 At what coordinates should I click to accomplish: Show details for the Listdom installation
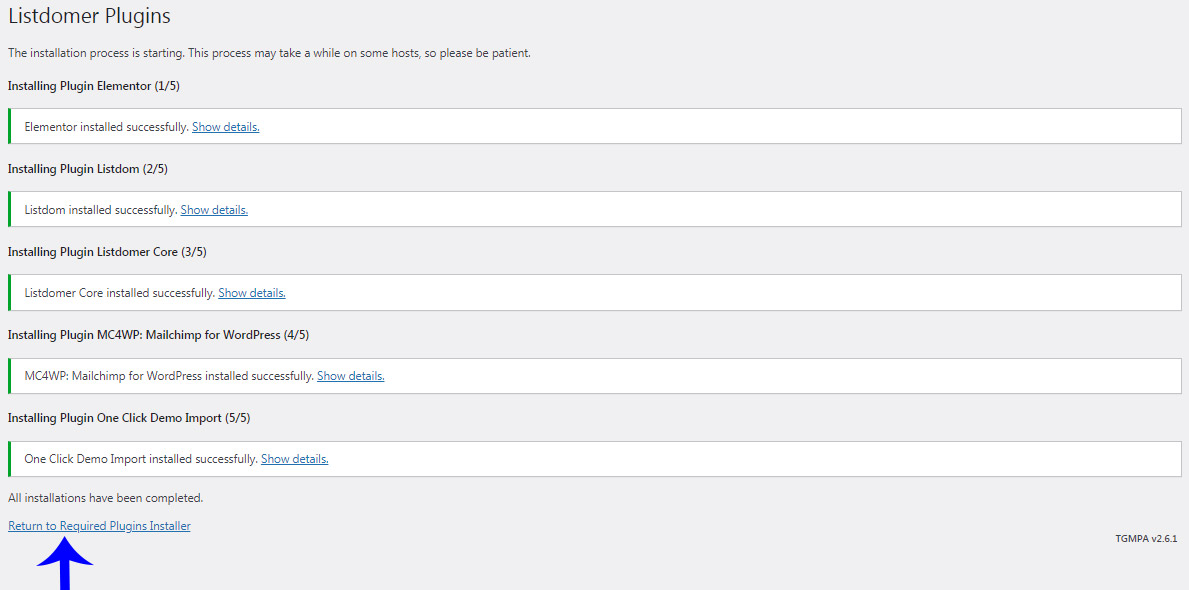pos(214,210)
